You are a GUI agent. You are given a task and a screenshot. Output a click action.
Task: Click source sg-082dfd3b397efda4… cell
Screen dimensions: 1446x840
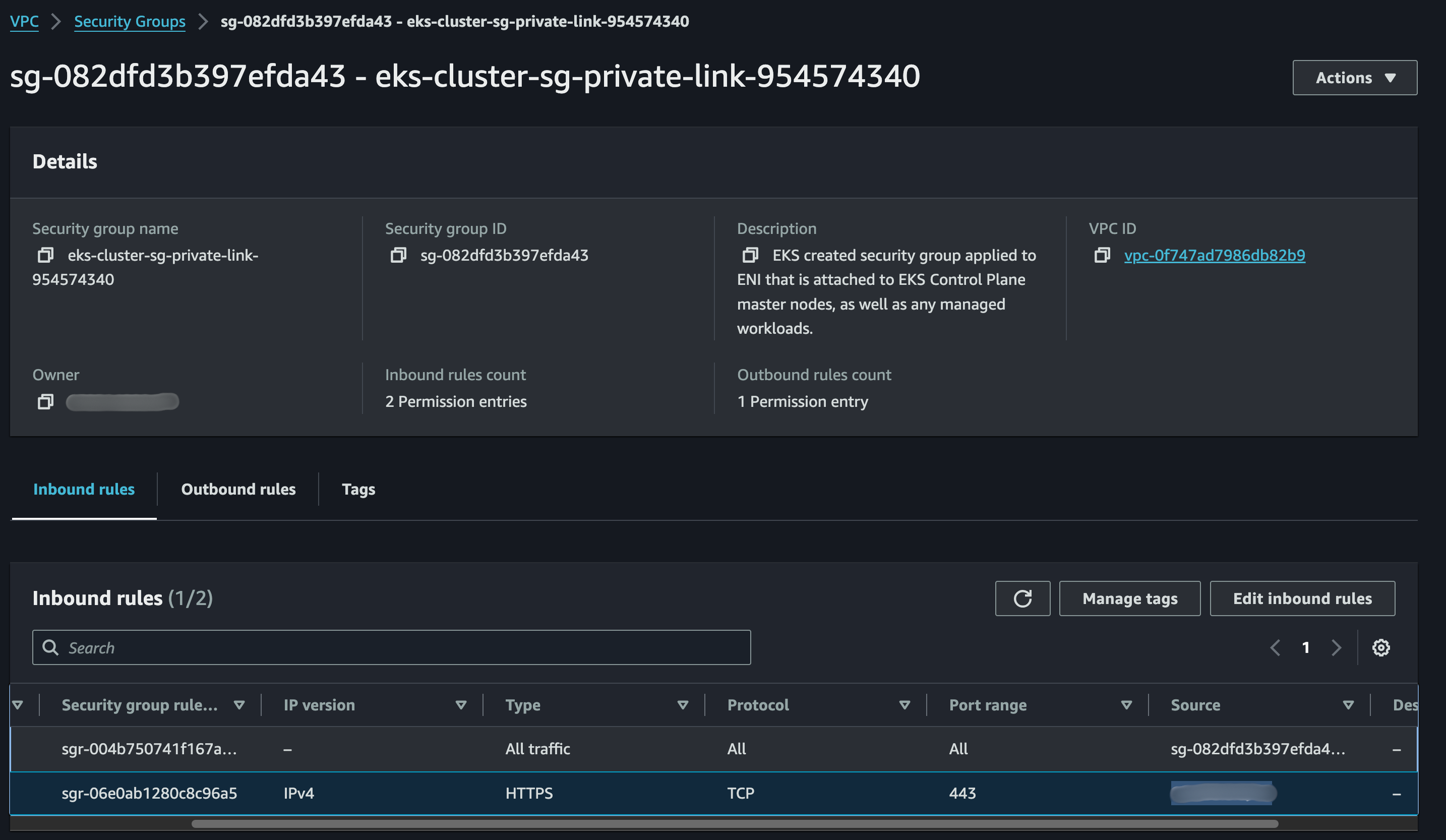pyautogui.click(x=1258, y=749)
